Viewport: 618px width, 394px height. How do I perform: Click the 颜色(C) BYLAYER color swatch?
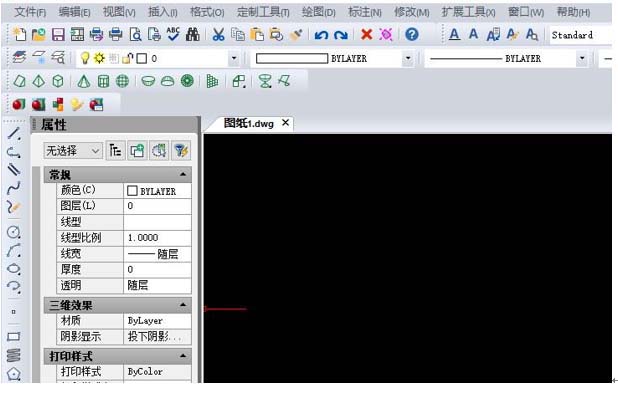click(x=132, y=191)
